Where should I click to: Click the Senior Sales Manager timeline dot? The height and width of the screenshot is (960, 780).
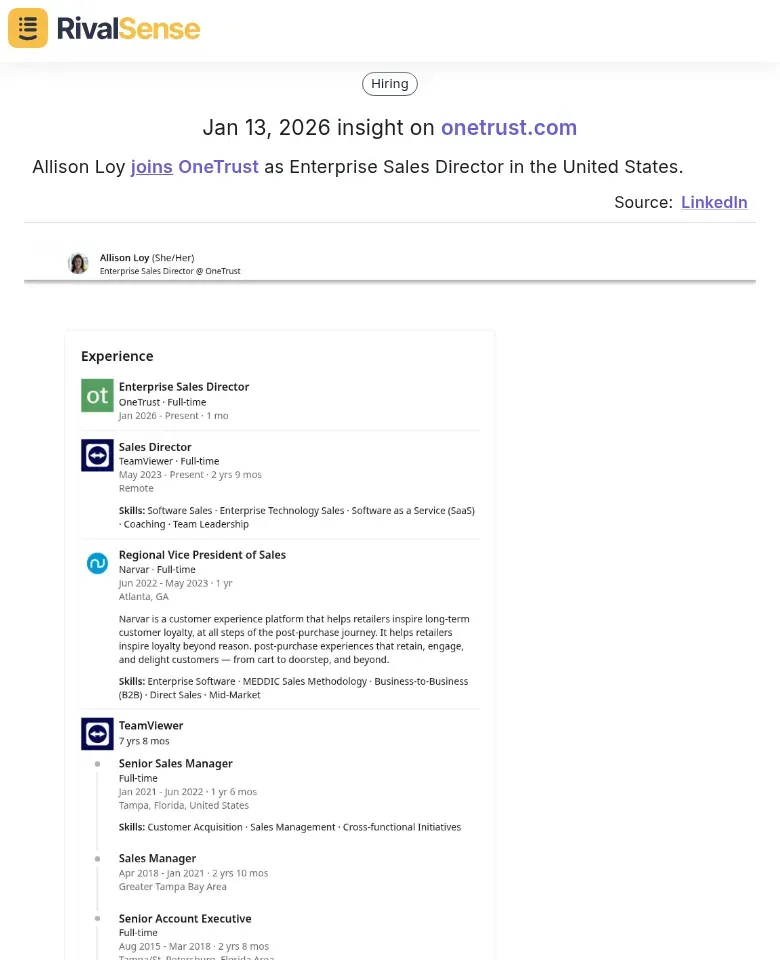97,764
